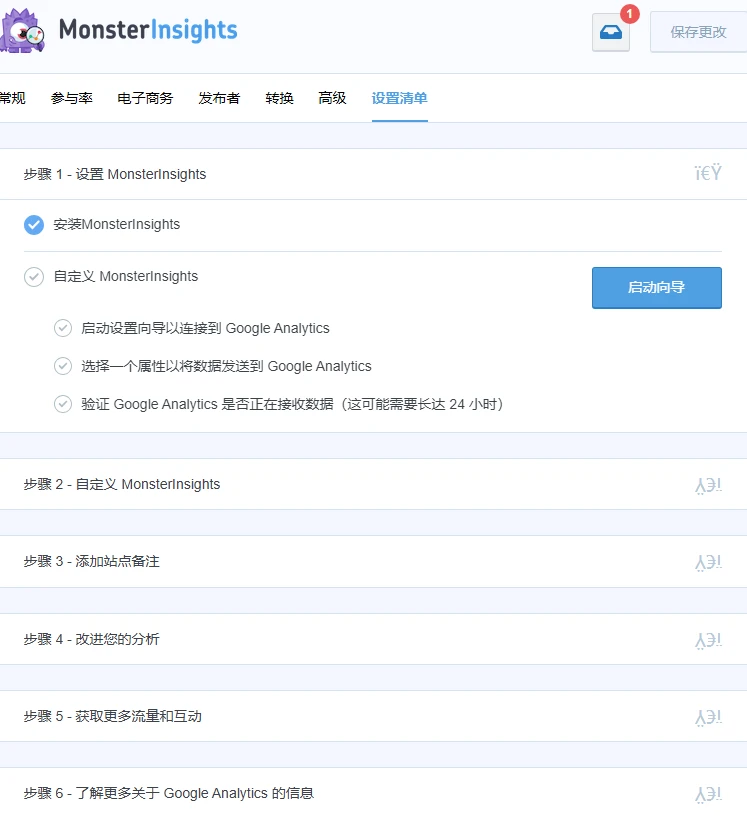Click checkmark beside 验证 Google Analytics 是否正在接收数据

(63, 404)
